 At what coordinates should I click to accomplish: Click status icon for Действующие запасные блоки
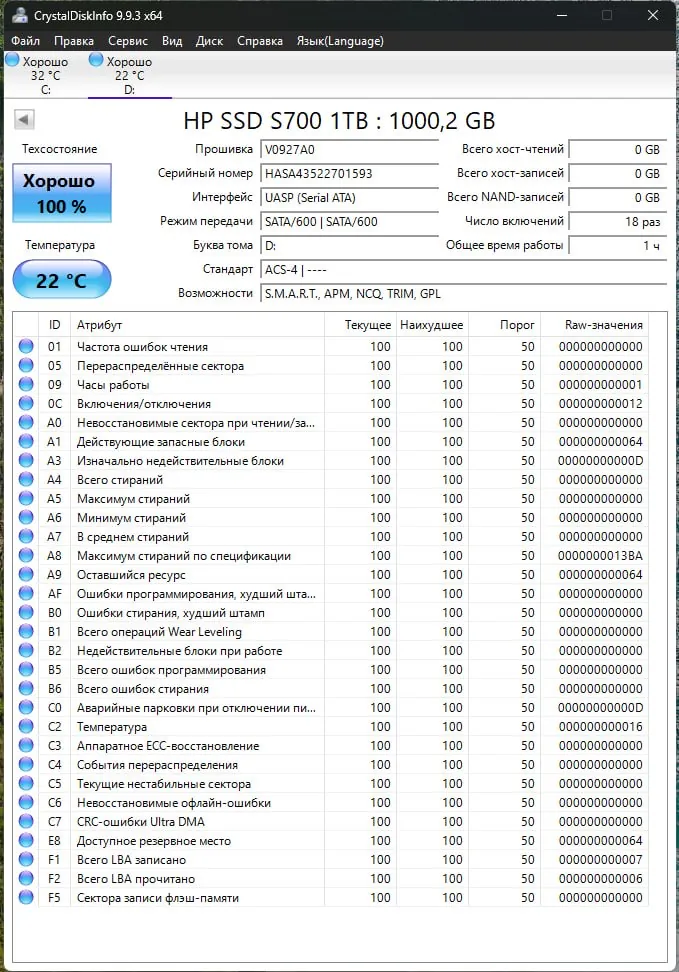point(26,441)
